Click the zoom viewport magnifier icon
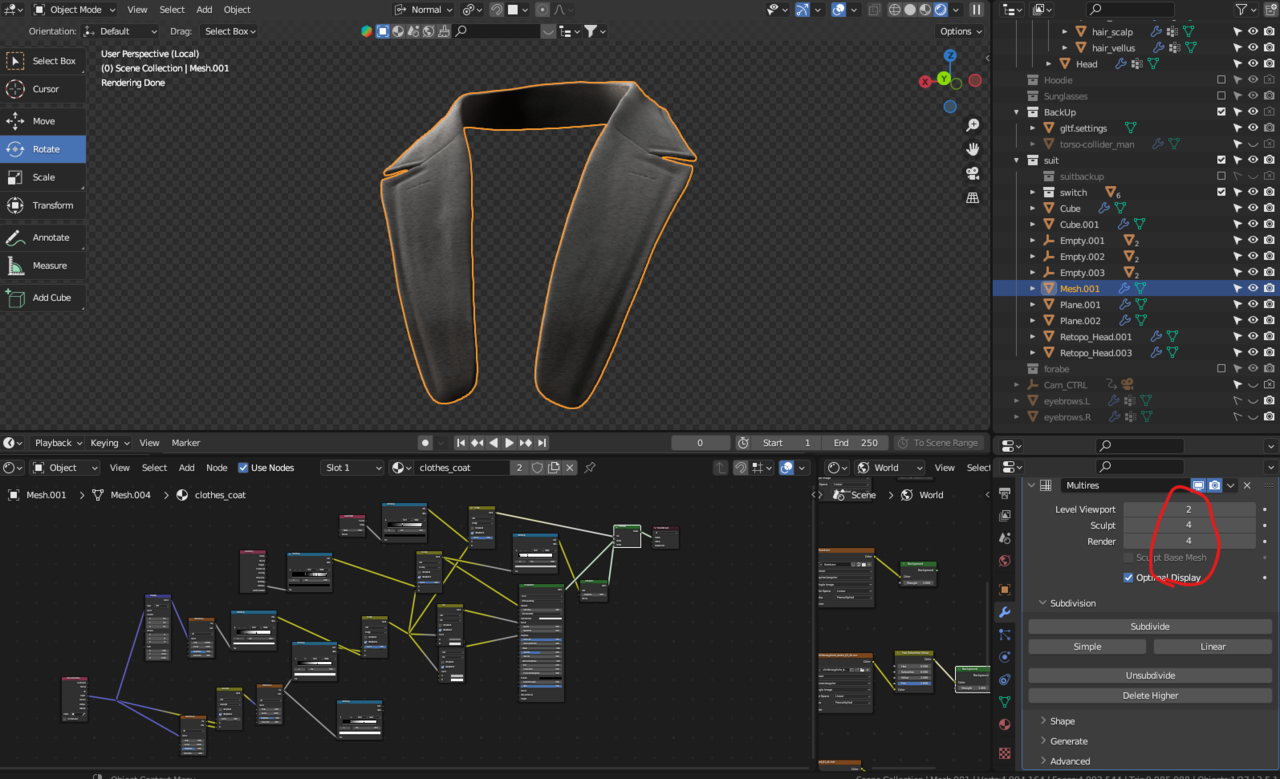 tap(972, 125)
